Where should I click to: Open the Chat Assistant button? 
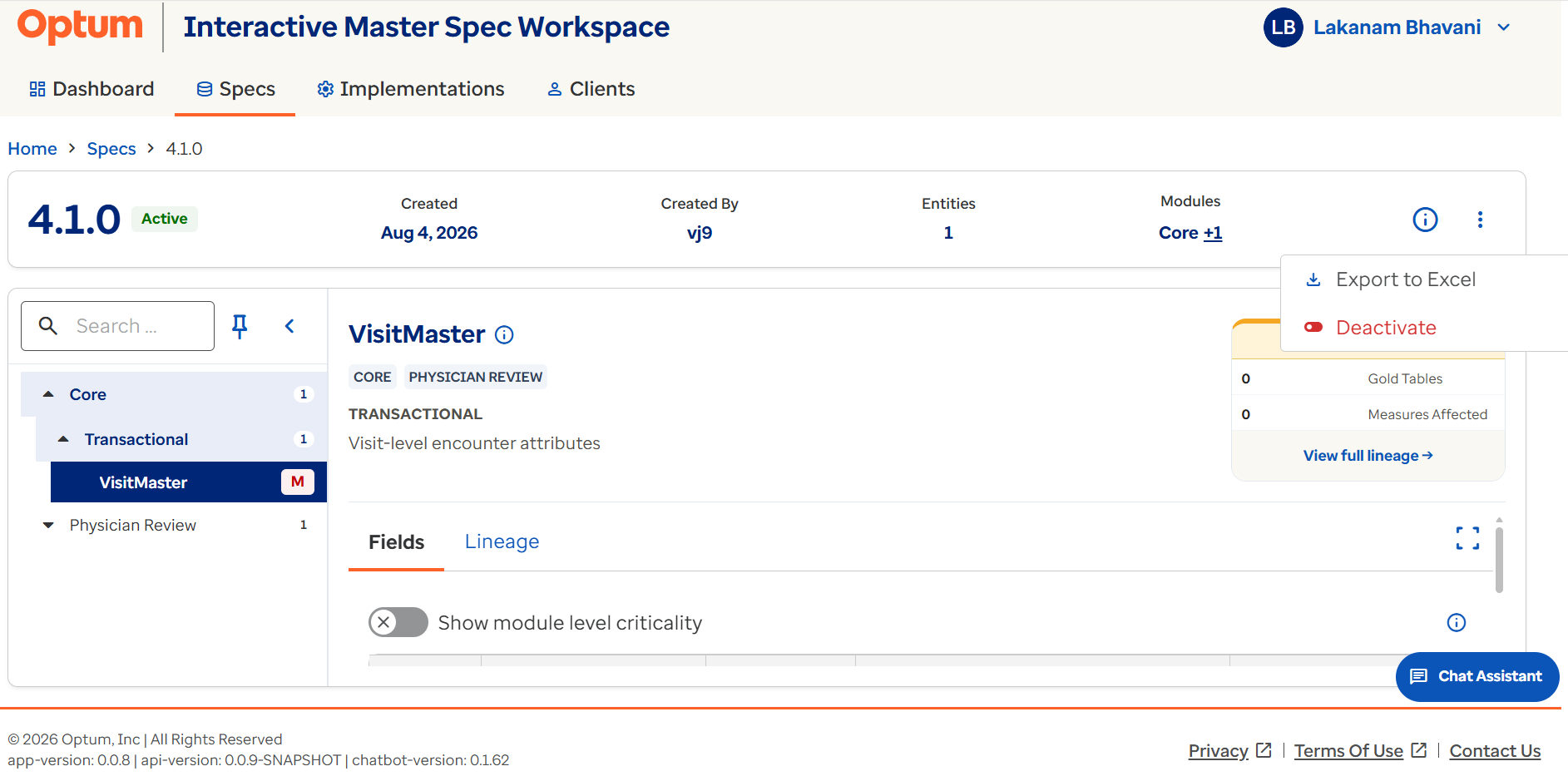coord(1477,676)
